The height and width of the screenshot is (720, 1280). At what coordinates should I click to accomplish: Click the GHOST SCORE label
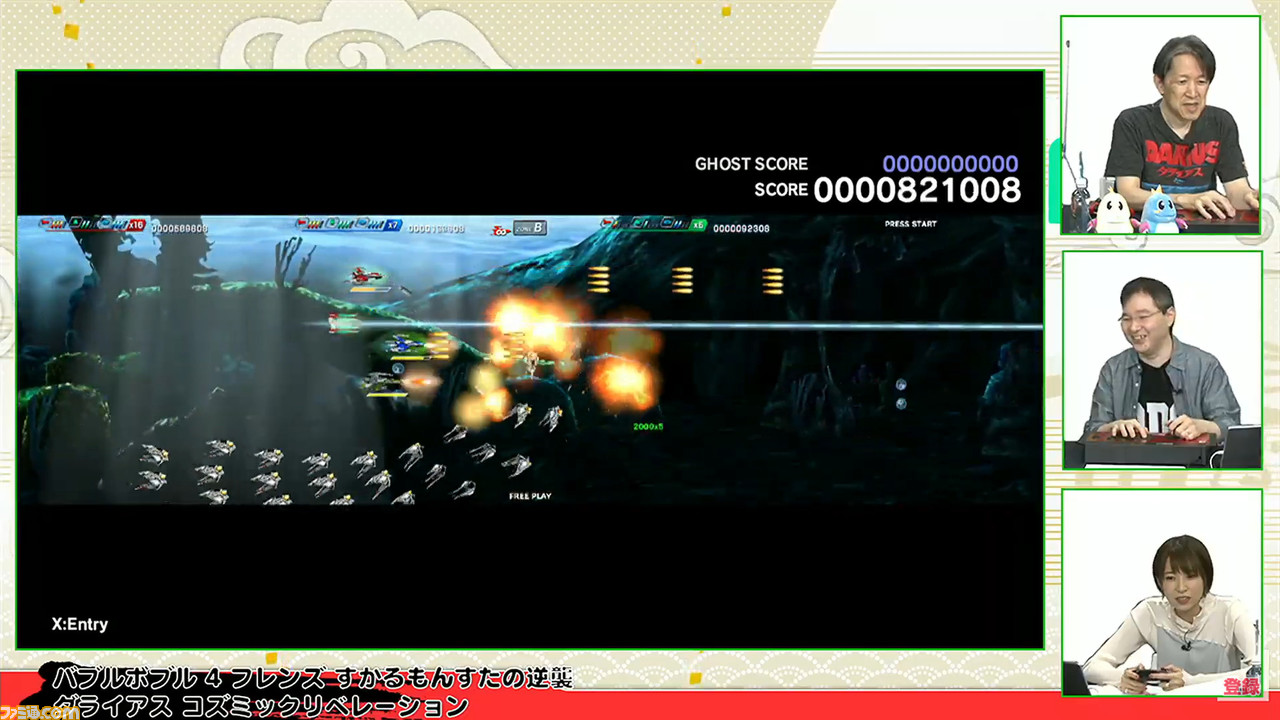click(x=751, y=164)
